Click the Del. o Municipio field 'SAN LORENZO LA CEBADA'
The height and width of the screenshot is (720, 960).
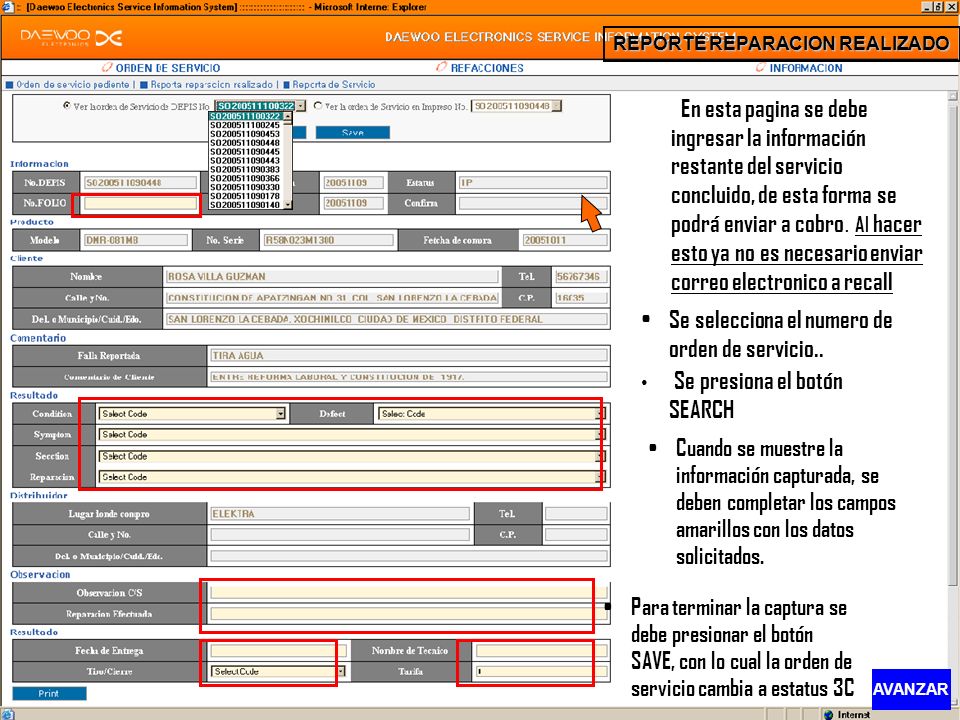(x=386, y=319)
